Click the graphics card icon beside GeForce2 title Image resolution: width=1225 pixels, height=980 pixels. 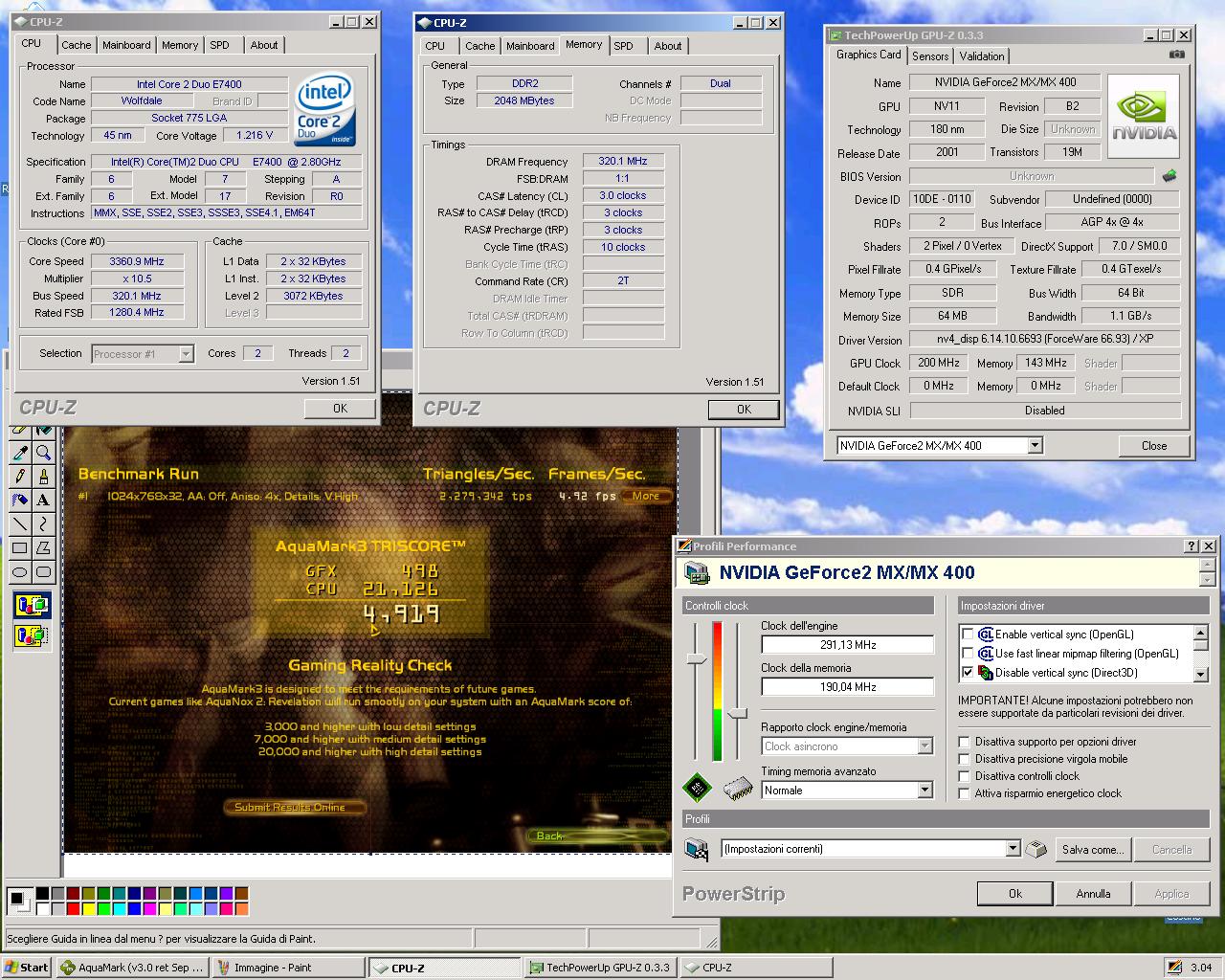(697, 573)
